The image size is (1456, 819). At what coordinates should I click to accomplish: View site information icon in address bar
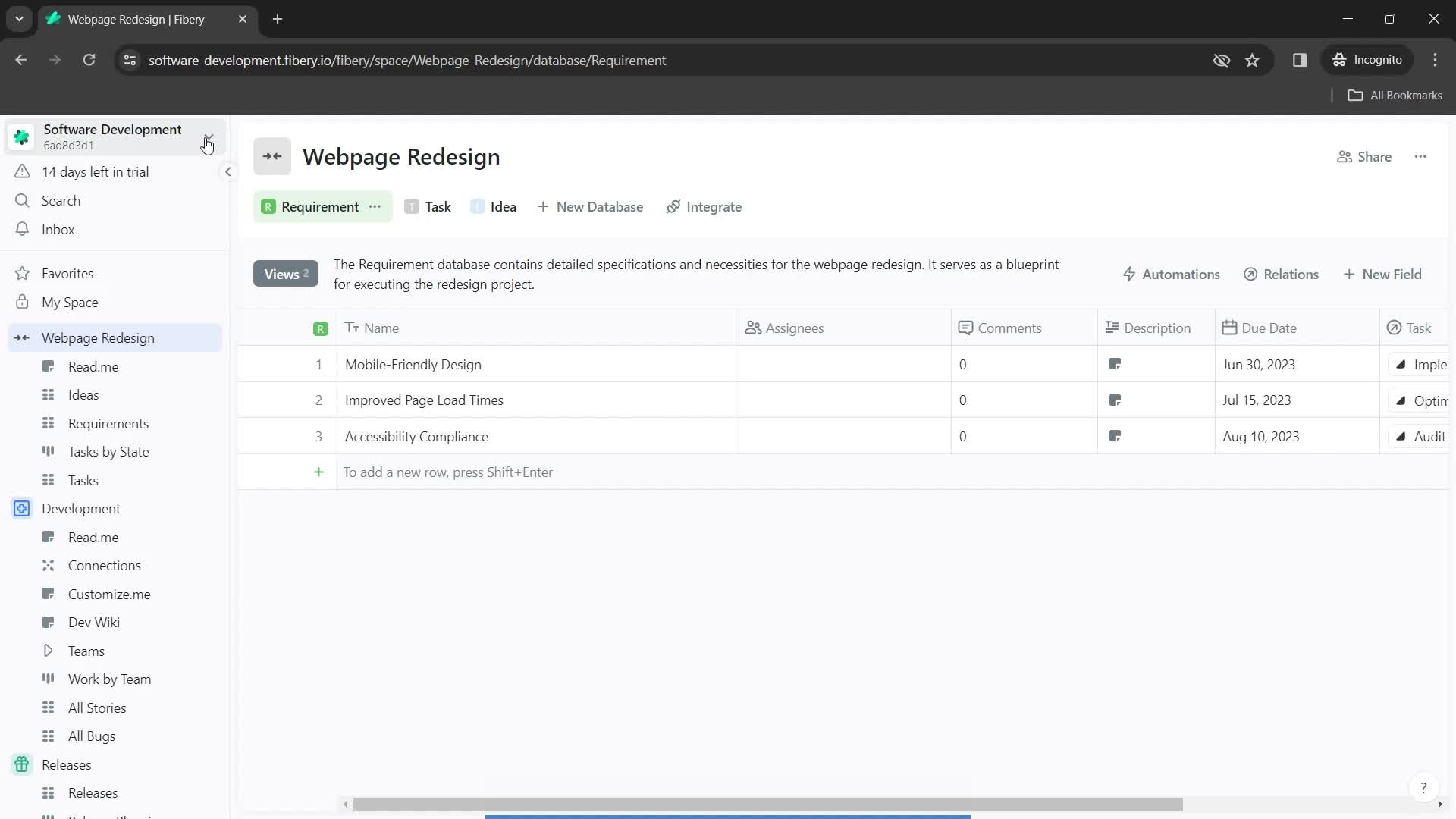click(x=130, y=60)
